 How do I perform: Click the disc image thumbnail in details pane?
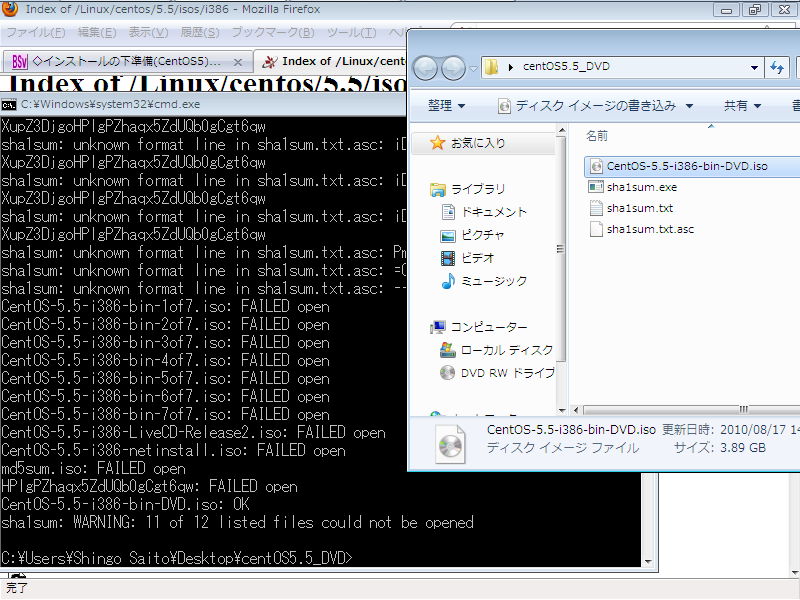tap(451, 445)
